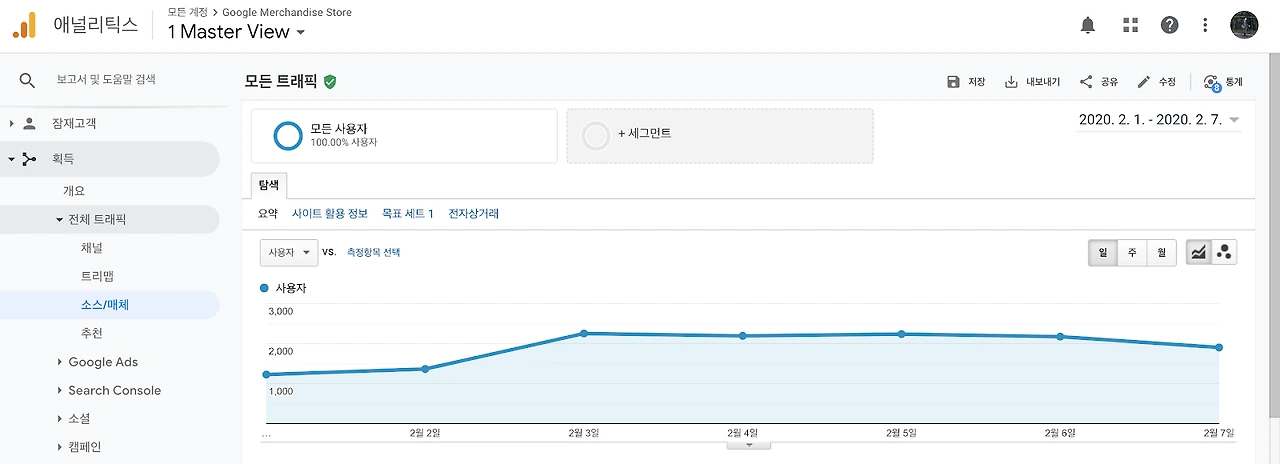The image size is (1280, 464).
Task: Click the 2월 3일 data point
Action: 584,333
